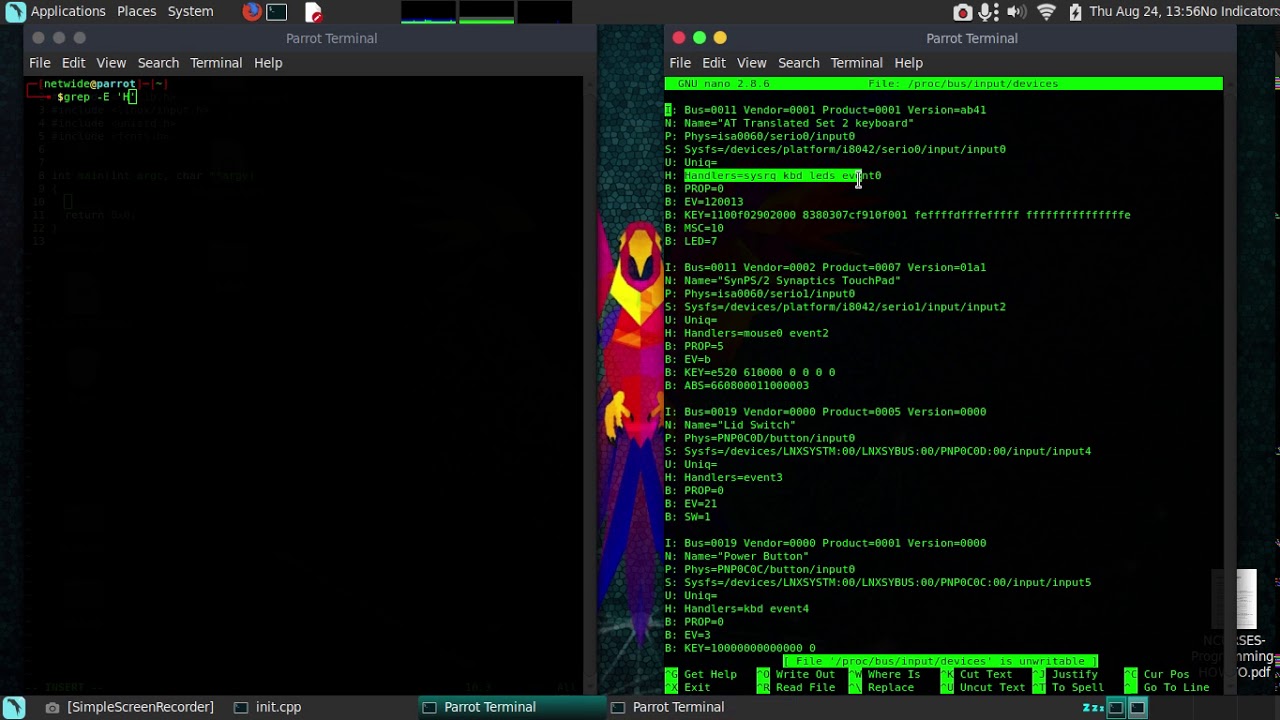Screen dimensions: 1280x720
Task: Click yellow button on right terminal titlebar
Action: (720, 38)
